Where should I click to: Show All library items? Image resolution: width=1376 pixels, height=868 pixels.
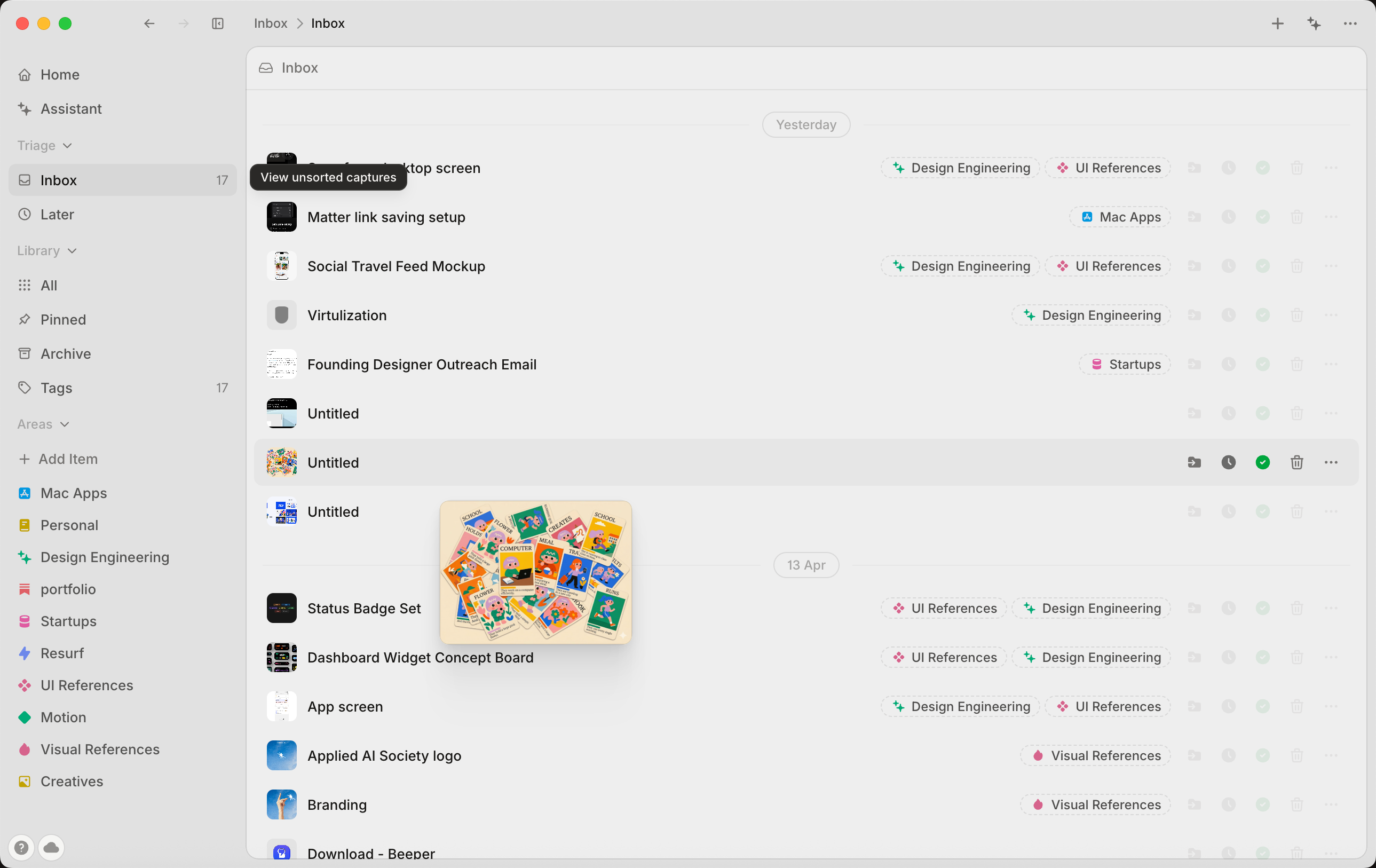(123, 285)
